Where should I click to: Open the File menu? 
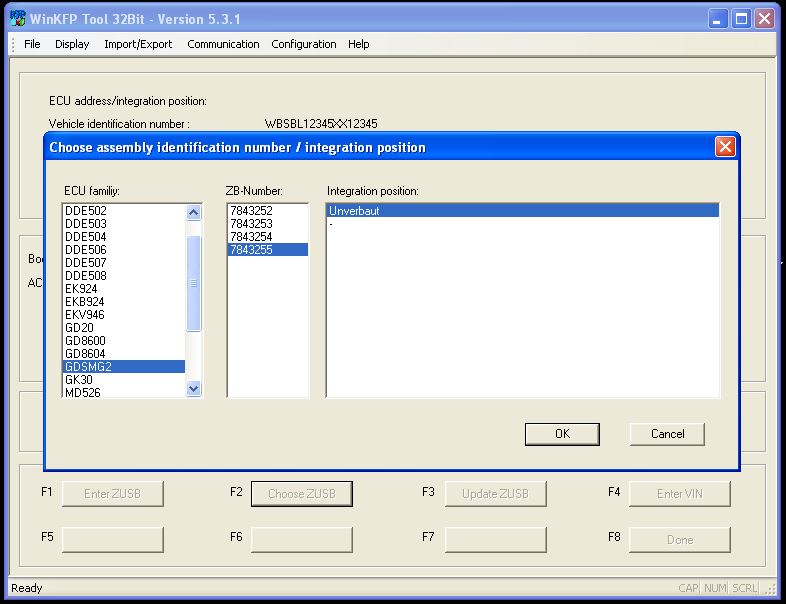point(32,44)
